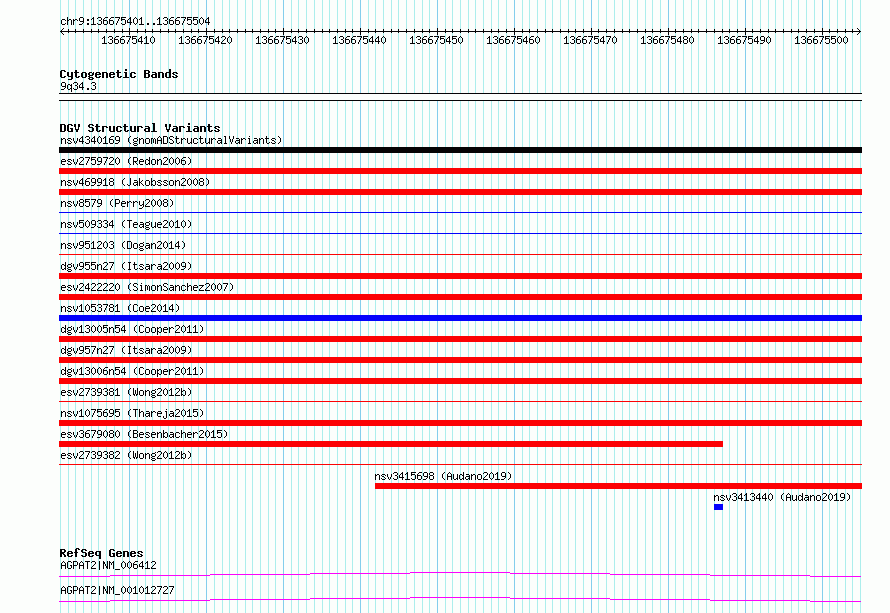Screen dimensions: 890x613
Task: Open the 9q34.3 band label
Action: [78, 86]
